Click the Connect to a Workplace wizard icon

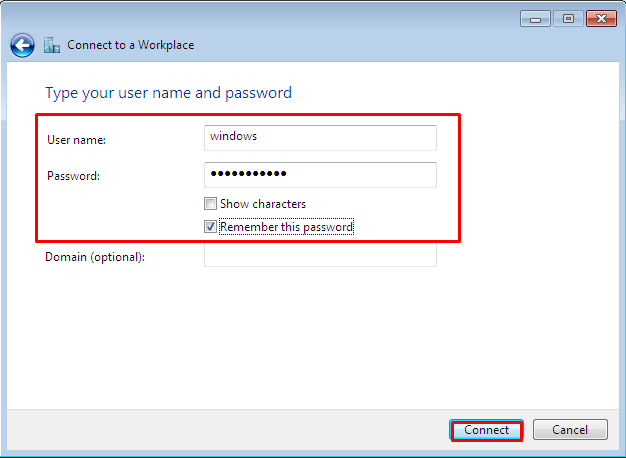(53, 45)
